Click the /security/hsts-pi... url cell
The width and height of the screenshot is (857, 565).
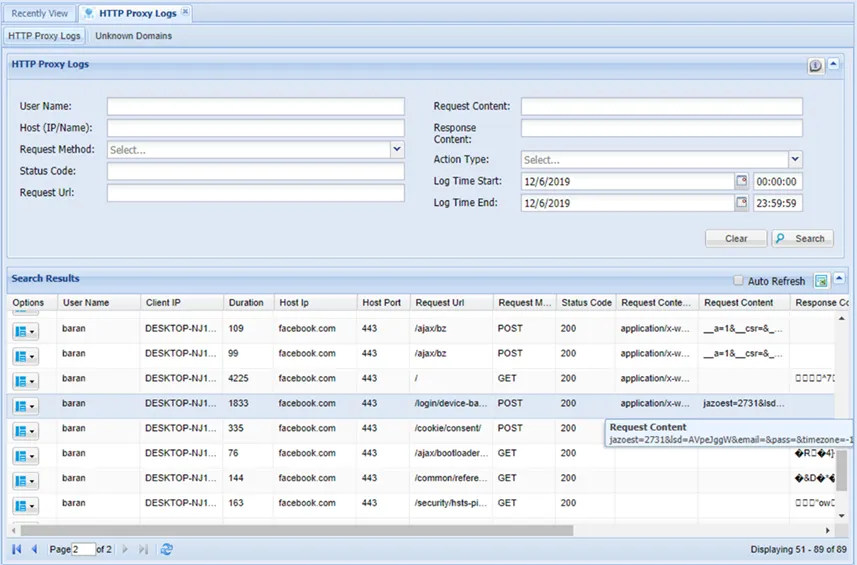(451, 503)
